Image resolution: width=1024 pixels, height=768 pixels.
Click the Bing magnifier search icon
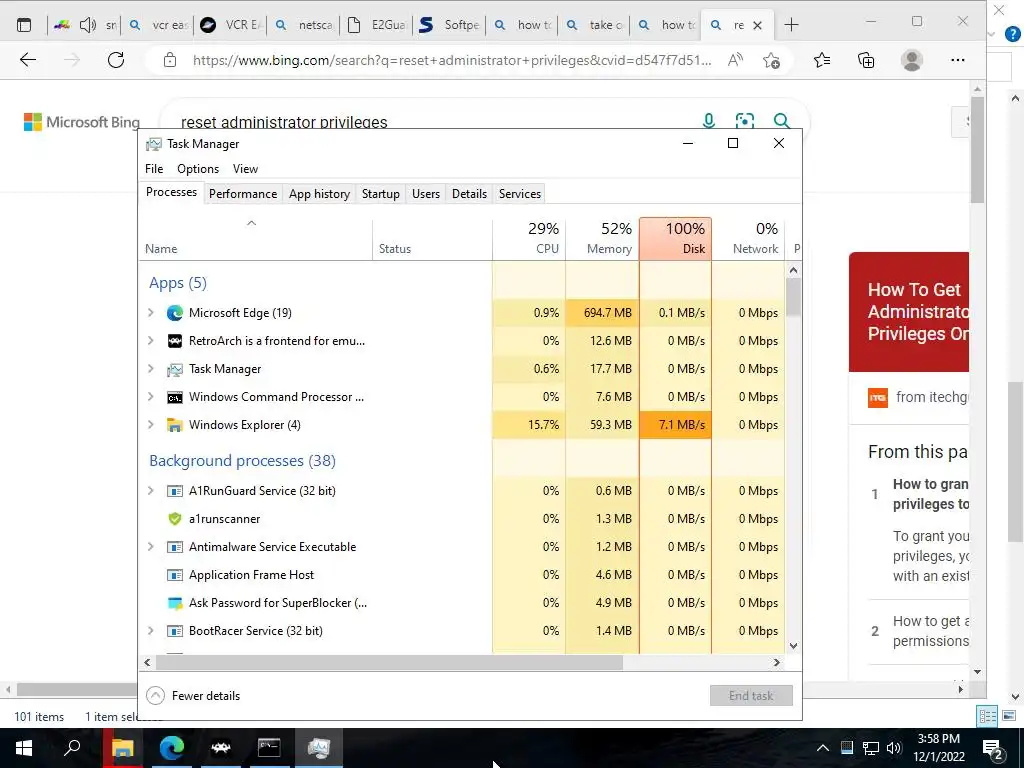click(x=782, y=121)
